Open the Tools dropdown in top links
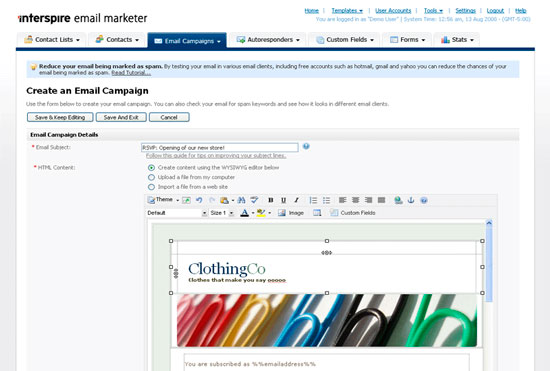 point(433,11)
